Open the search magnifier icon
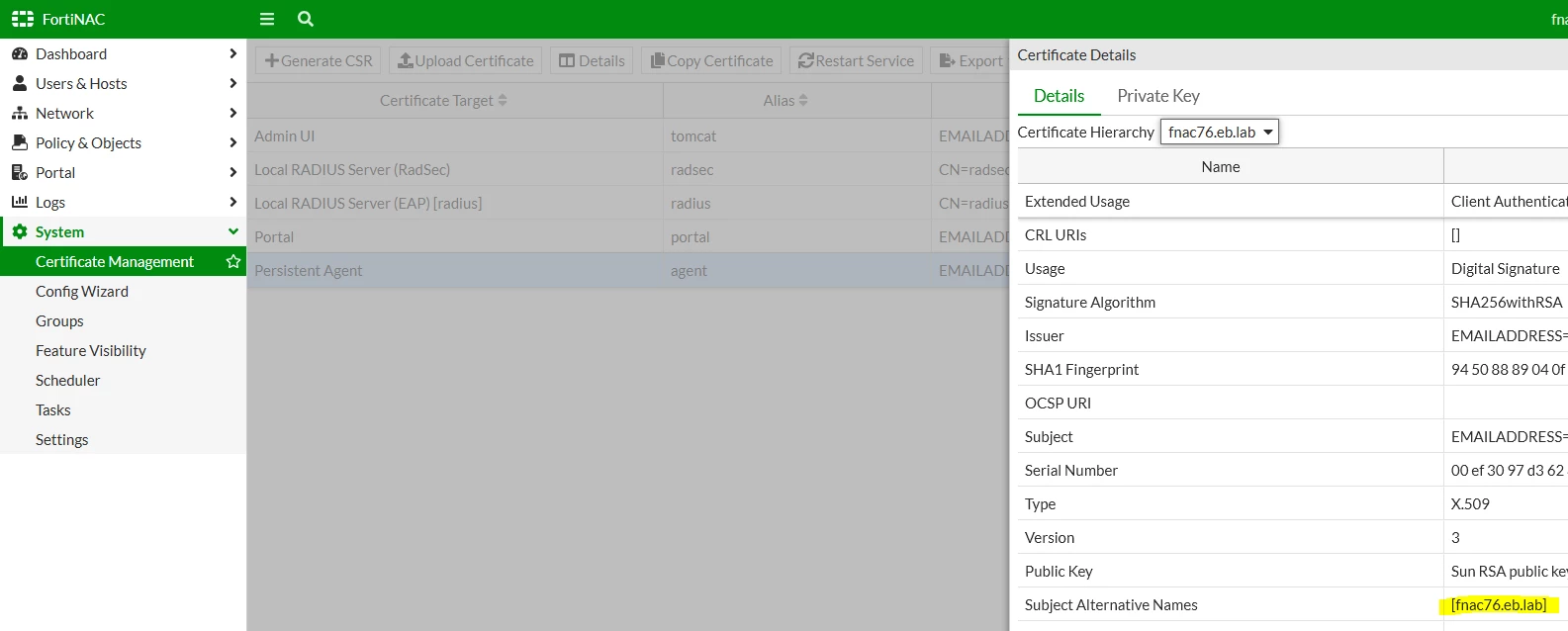 pyautogui.click(x=306, y=19)
